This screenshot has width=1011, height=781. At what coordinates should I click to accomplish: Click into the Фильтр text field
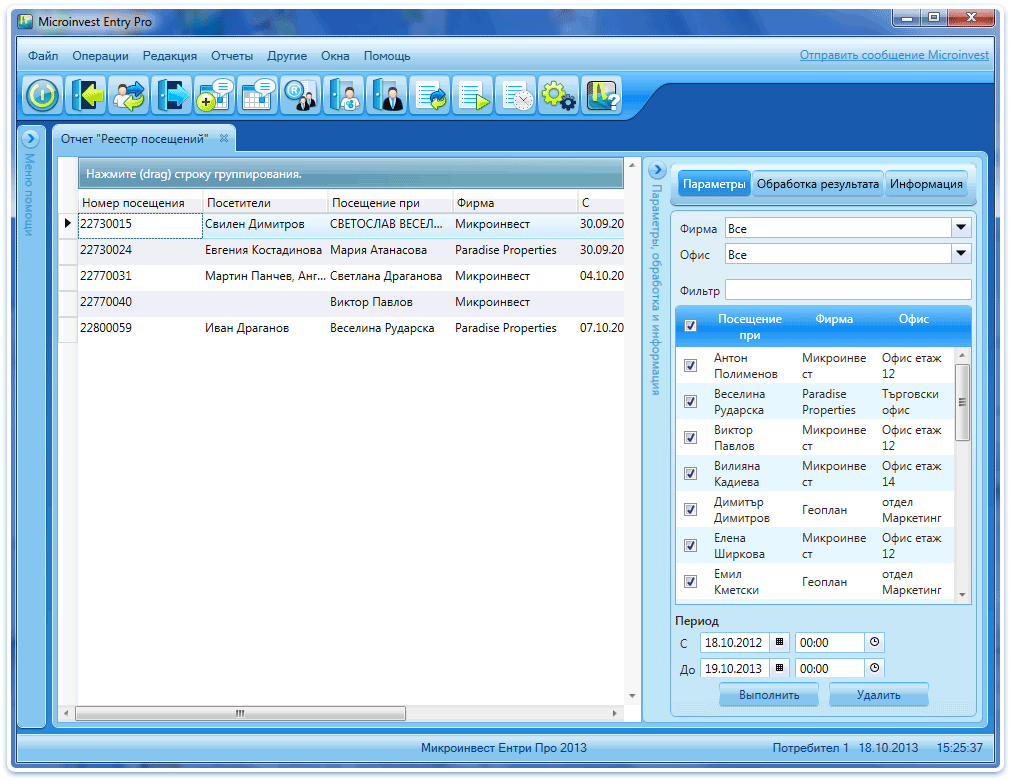click(848, 290)
